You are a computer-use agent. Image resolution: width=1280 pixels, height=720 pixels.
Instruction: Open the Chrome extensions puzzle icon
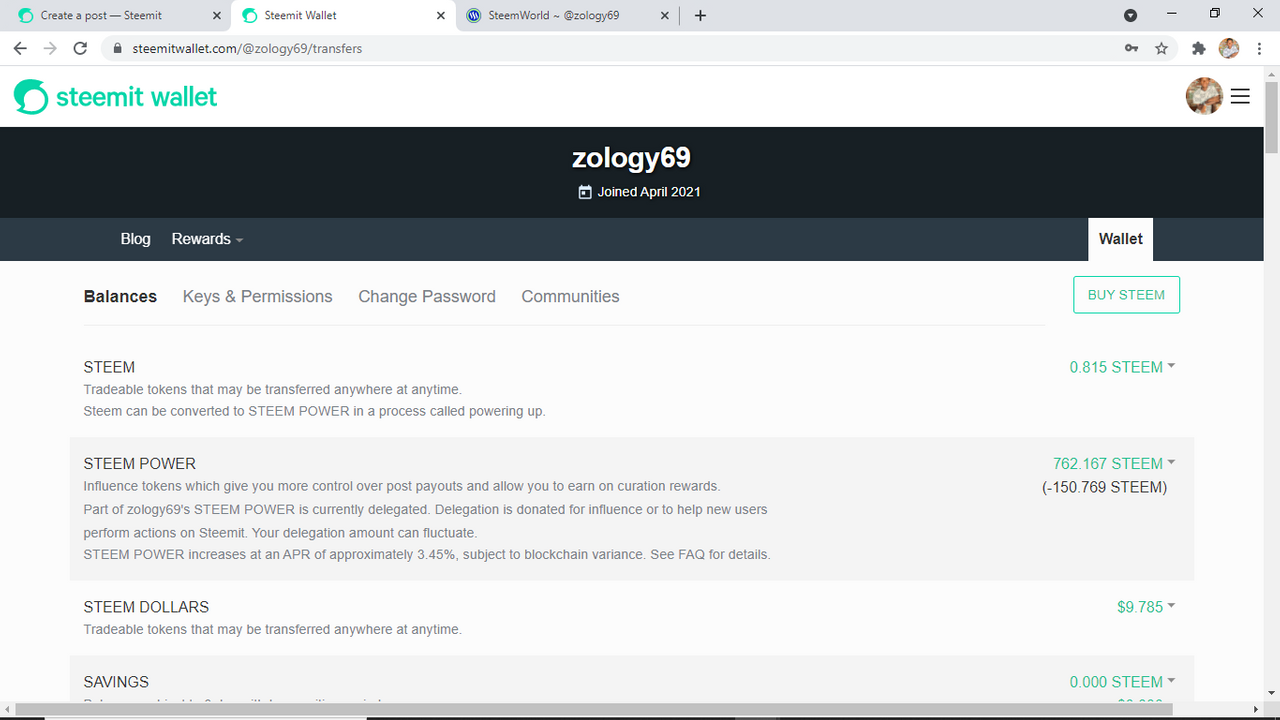point(1199,48)
